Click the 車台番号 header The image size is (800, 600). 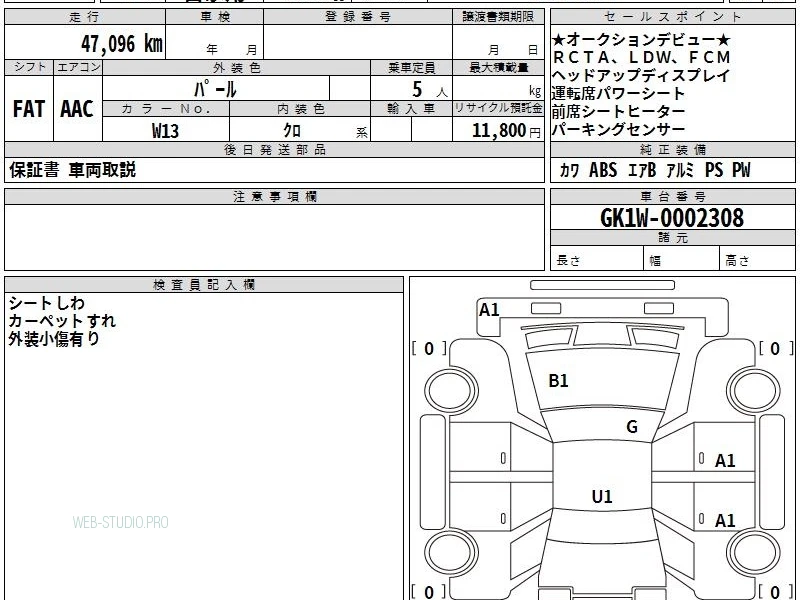(672, 196)
